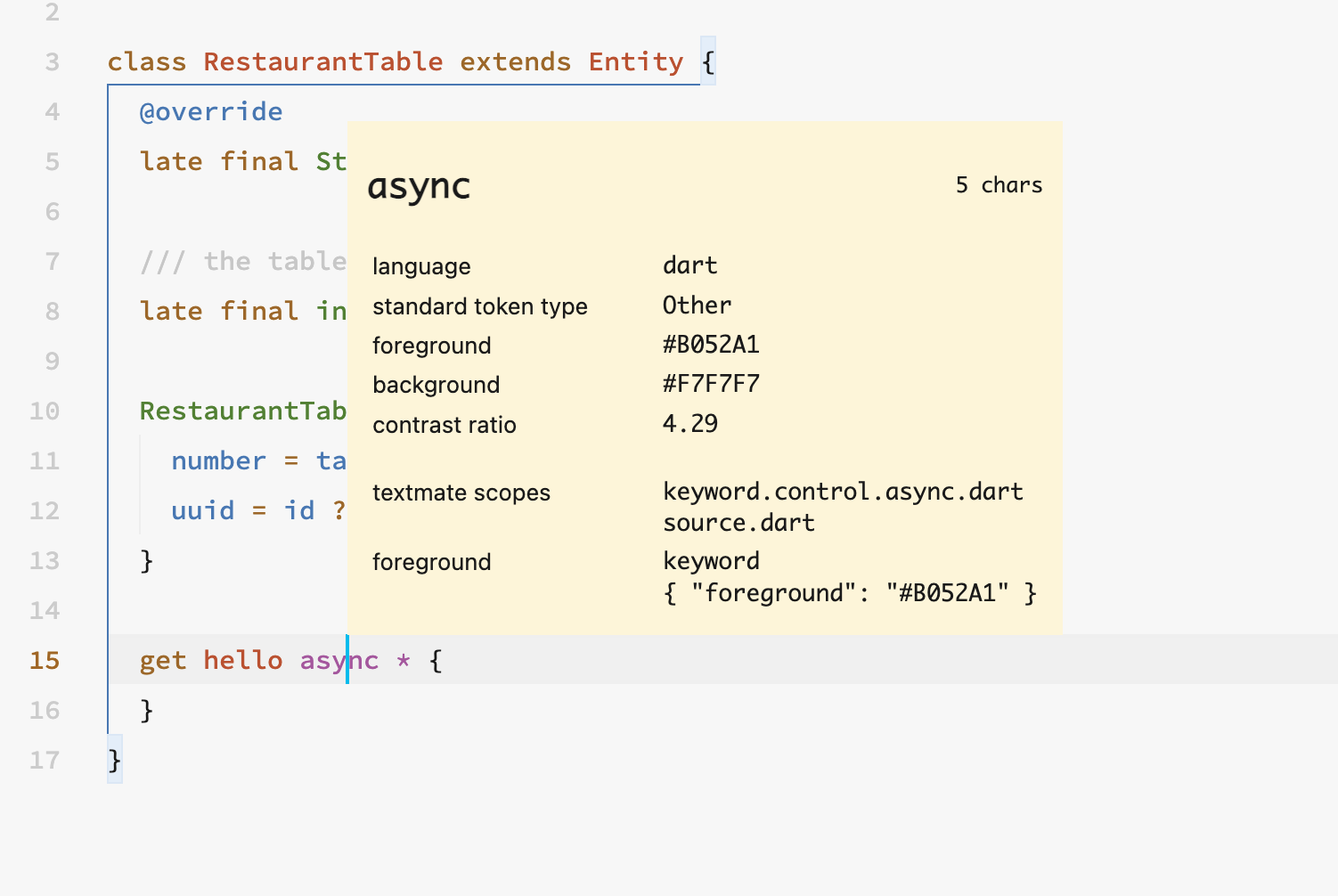1338x896 pixels.
Task: Click the contrast ratio value '4.29'
Action: point(690,423)
